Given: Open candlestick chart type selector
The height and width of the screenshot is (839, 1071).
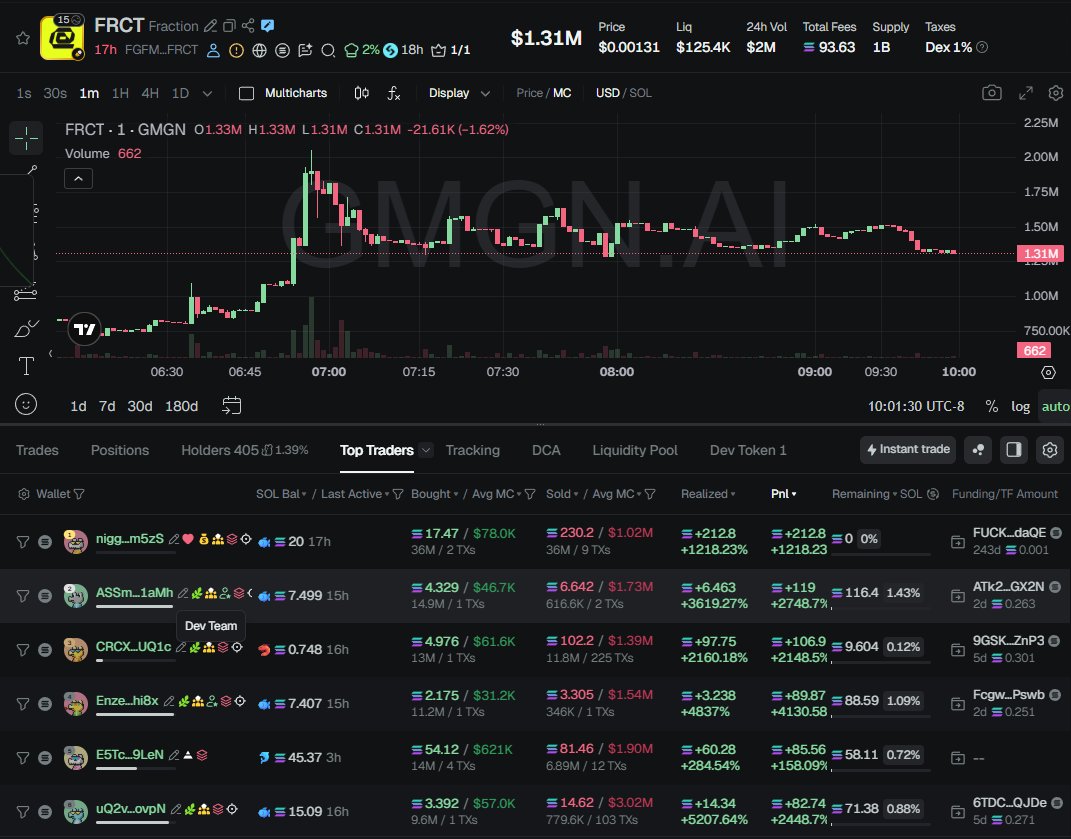Looking at the screenshot, I should click(361, 93).
